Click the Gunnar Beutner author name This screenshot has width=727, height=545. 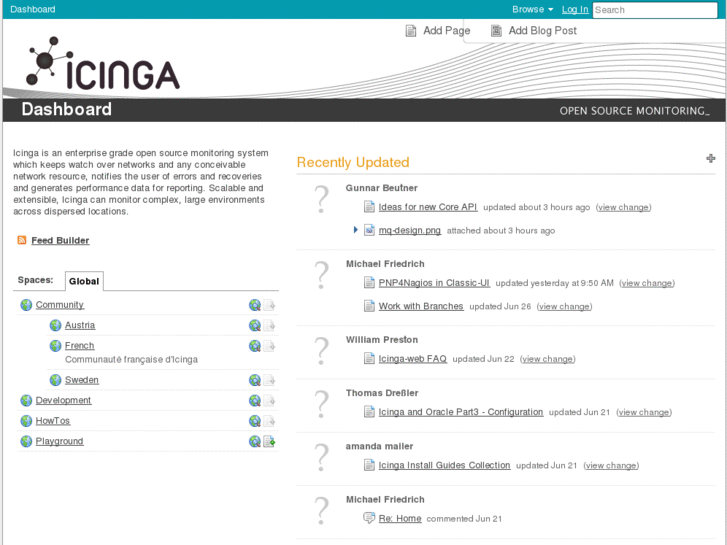click(x=382, y=188)
